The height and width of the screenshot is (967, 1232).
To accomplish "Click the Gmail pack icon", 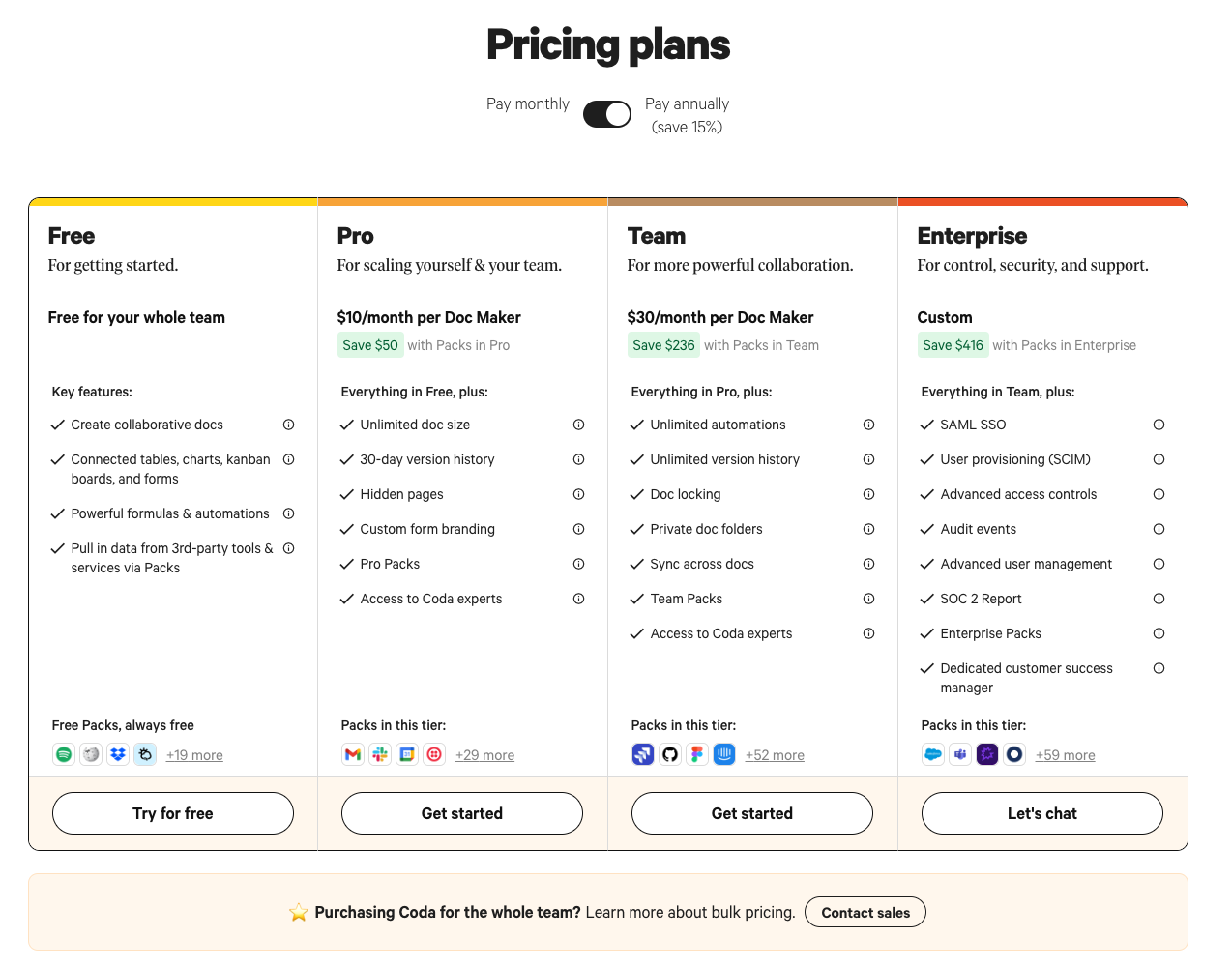I will (353, 754).
